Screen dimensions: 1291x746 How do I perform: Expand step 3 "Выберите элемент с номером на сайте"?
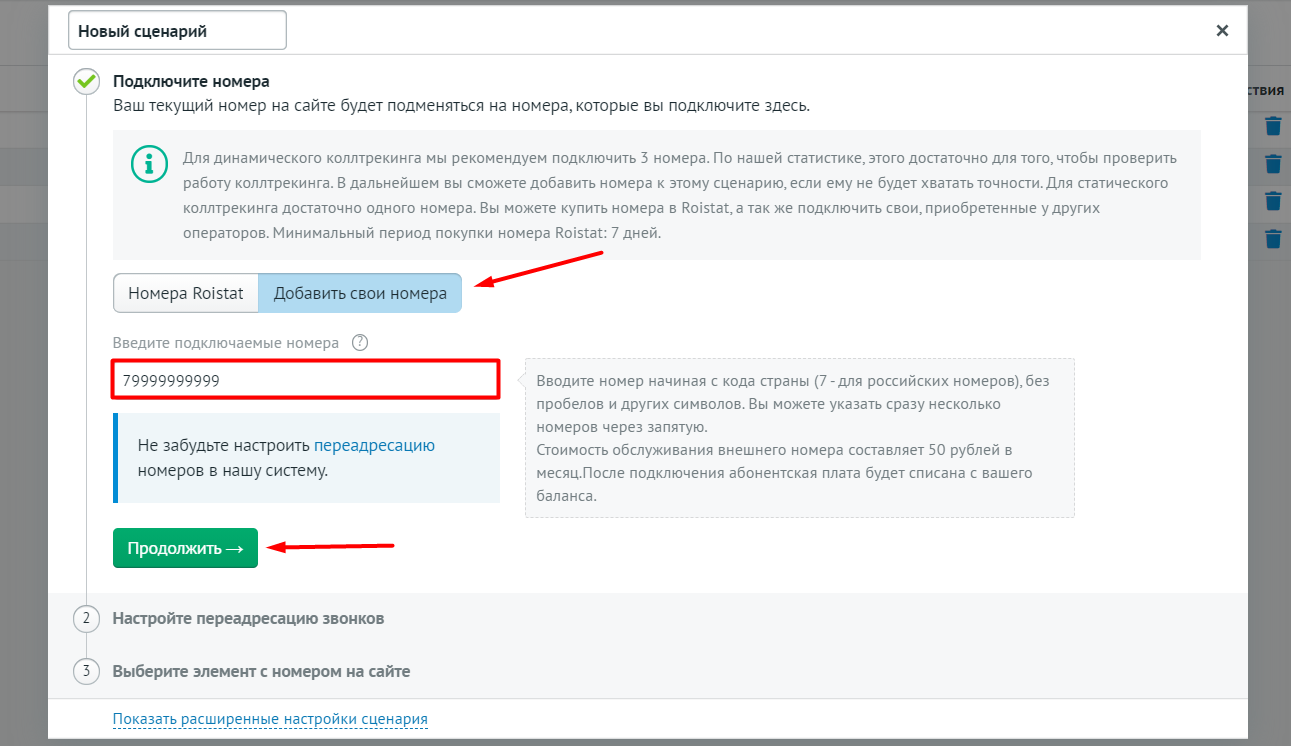click(x=261, y=671)
